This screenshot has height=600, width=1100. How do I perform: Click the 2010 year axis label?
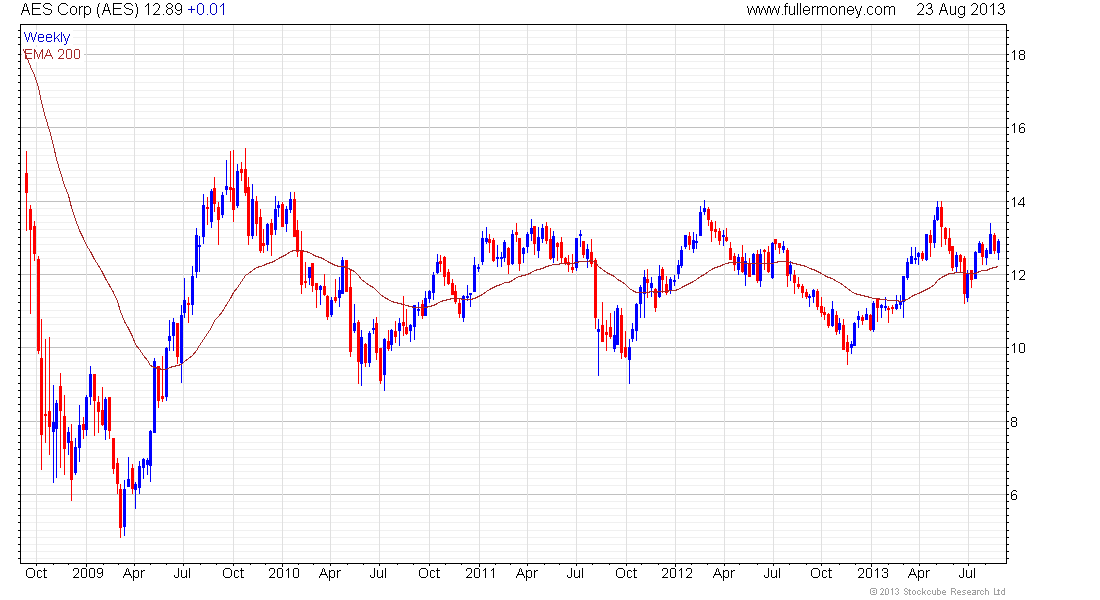(x=284, y=573)
